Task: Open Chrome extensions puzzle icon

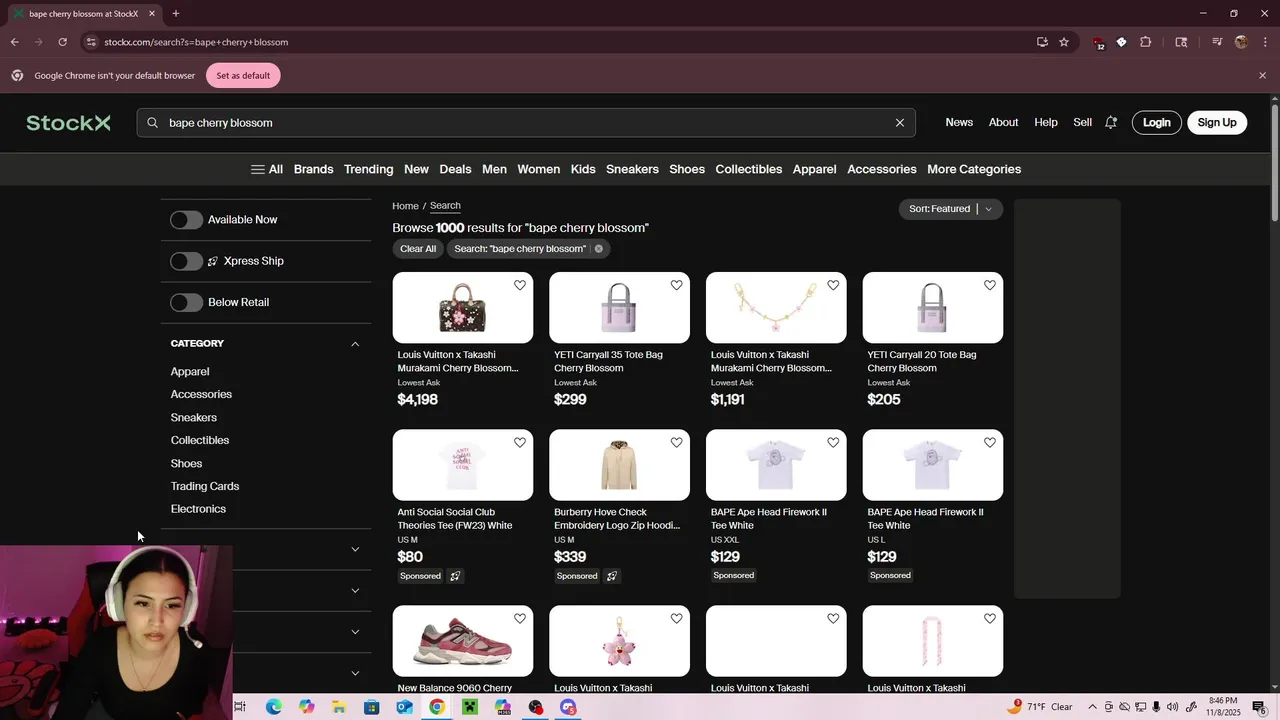Action: pyautogui.click(x=1146, y=42)
